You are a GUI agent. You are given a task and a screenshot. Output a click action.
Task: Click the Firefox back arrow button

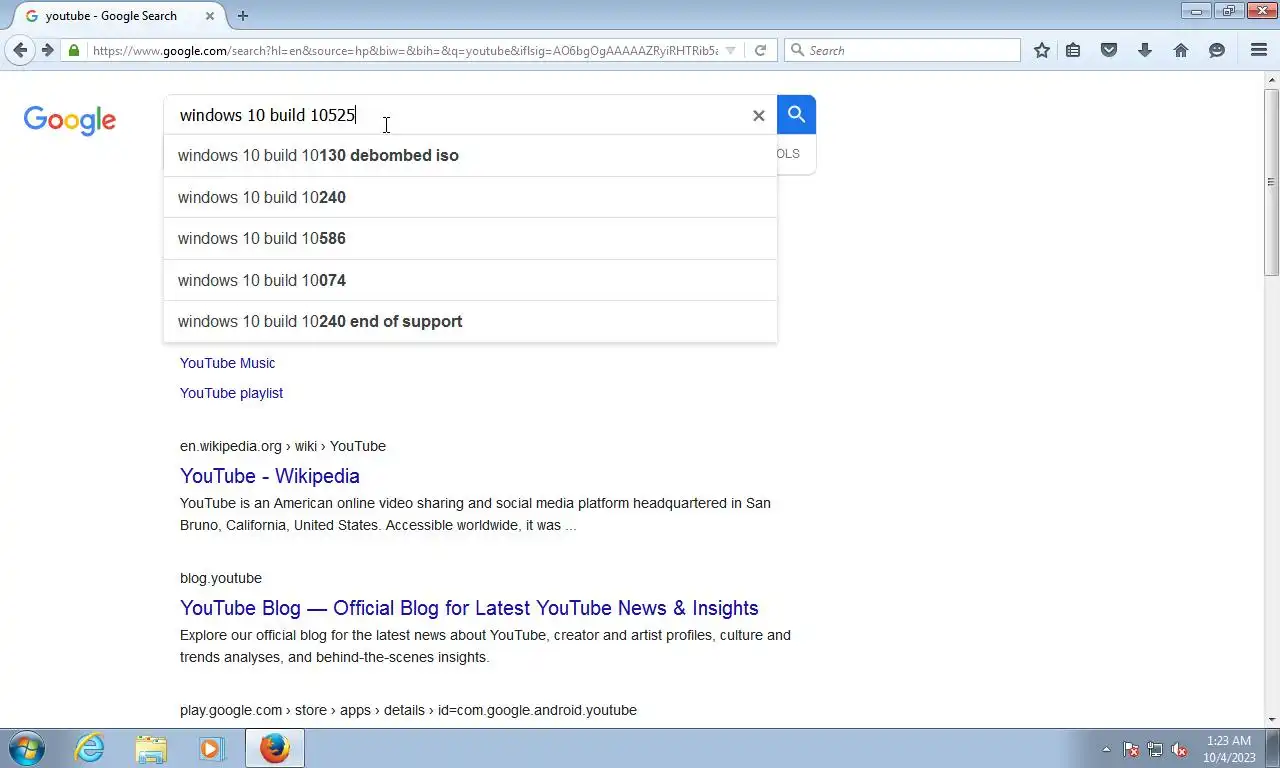(20, 50)
